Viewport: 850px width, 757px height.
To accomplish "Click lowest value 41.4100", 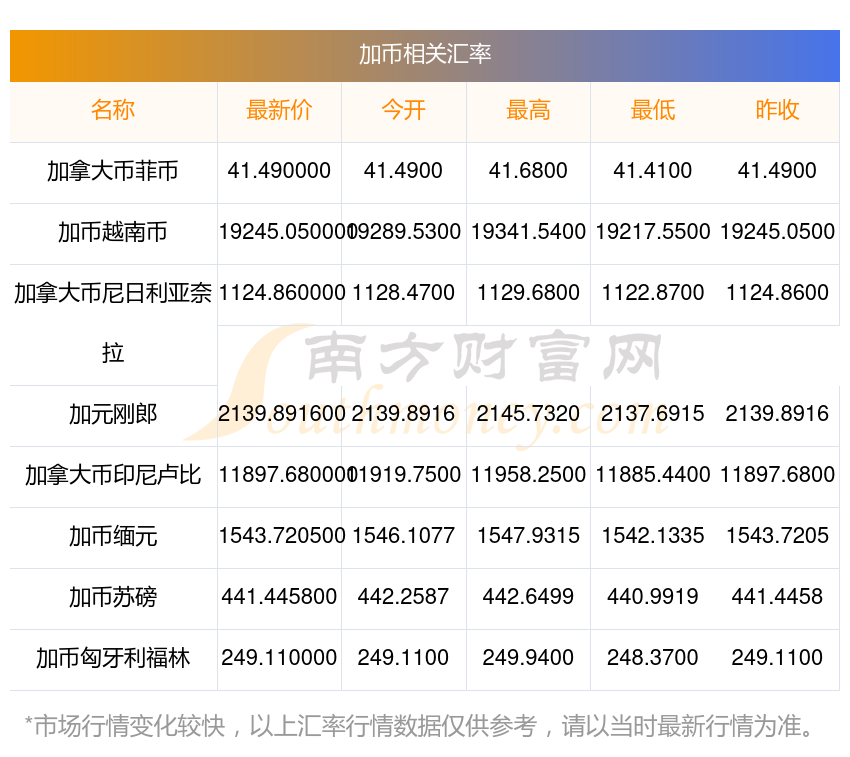I will 653,171.
